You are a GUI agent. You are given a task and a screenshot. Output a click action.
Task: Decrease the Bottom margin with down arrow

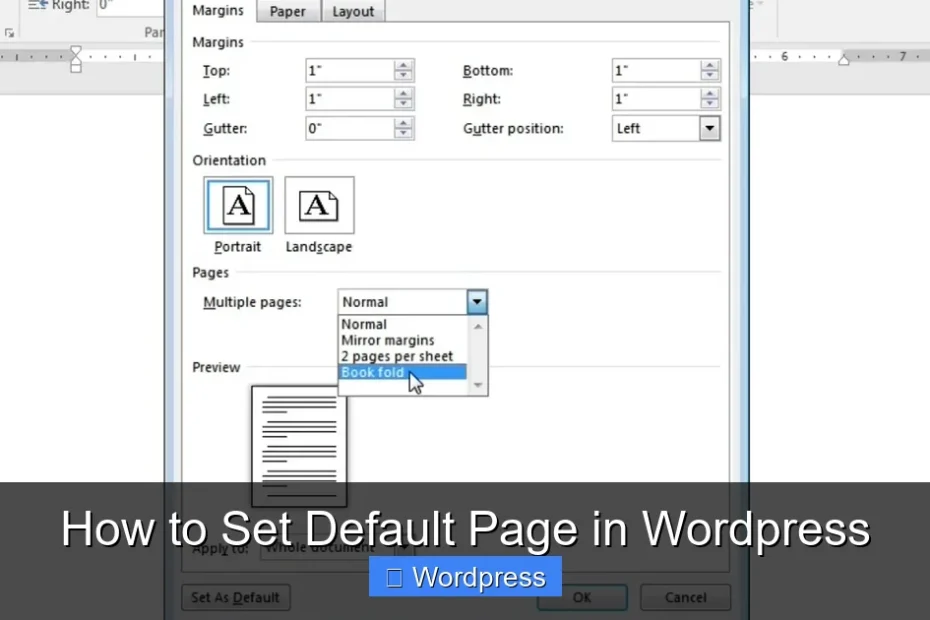(710, 76)
